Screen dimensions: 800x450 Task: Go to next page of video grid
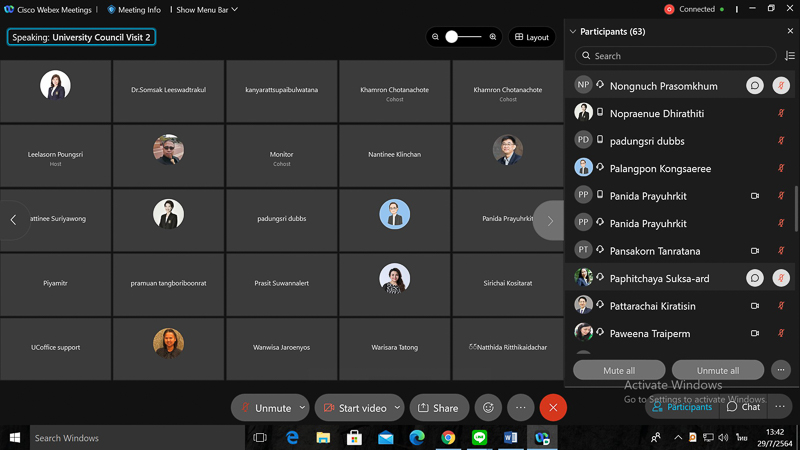click(549, 220)
